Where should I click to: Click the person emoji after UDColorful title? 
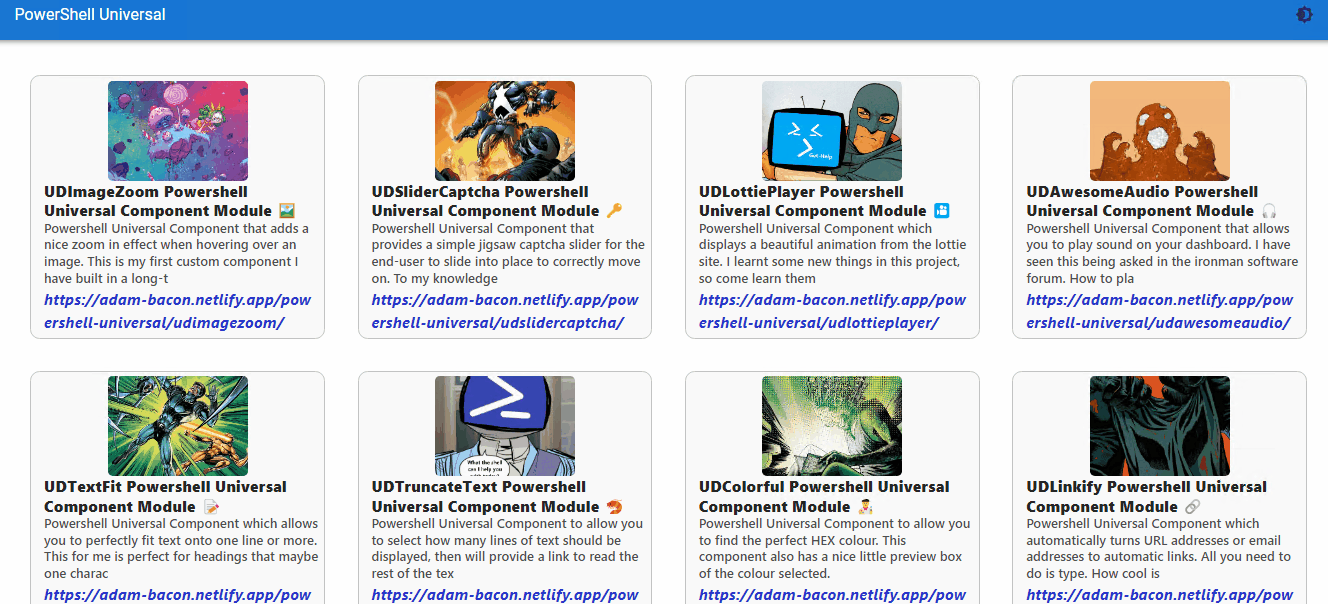click(x=866, y=507)
